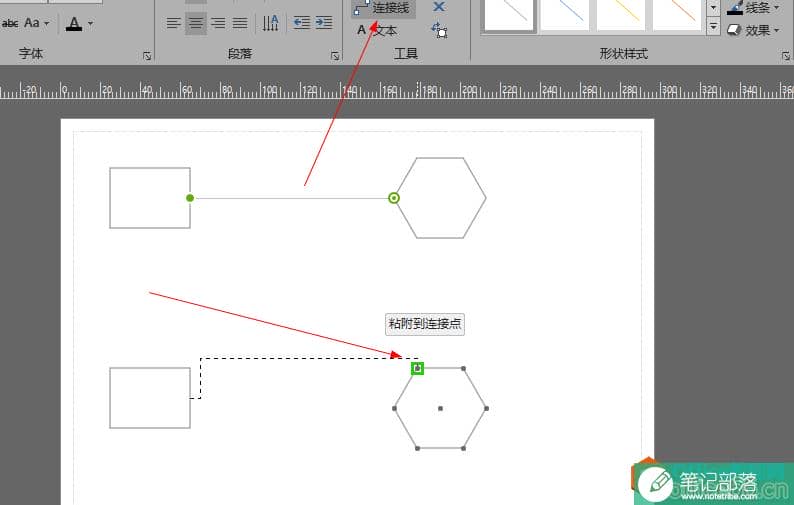Align text right
794x505 pixels.
(218, 23)
